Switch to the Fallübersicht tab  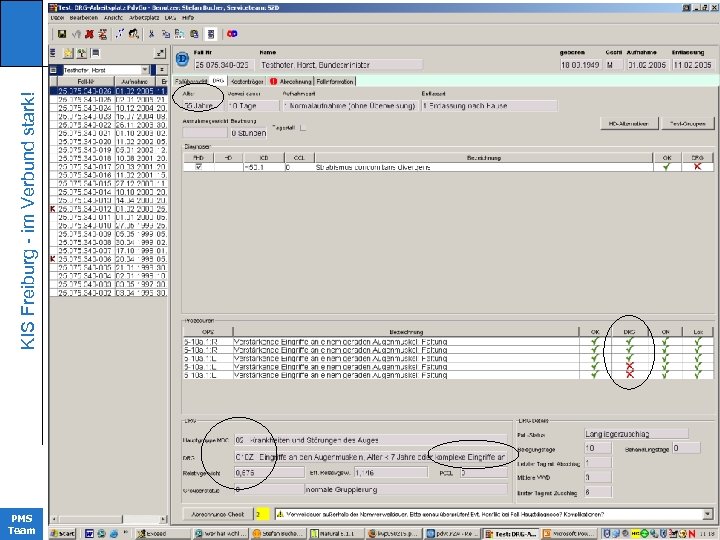(x=190, y=81)
